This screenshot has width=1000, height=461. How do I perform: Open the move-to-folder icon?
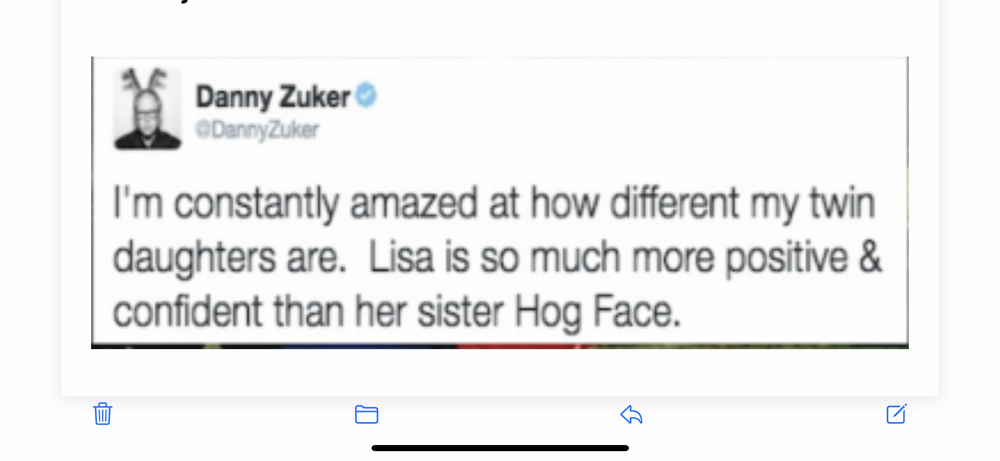pyautogui.click(x=366, y=414)
